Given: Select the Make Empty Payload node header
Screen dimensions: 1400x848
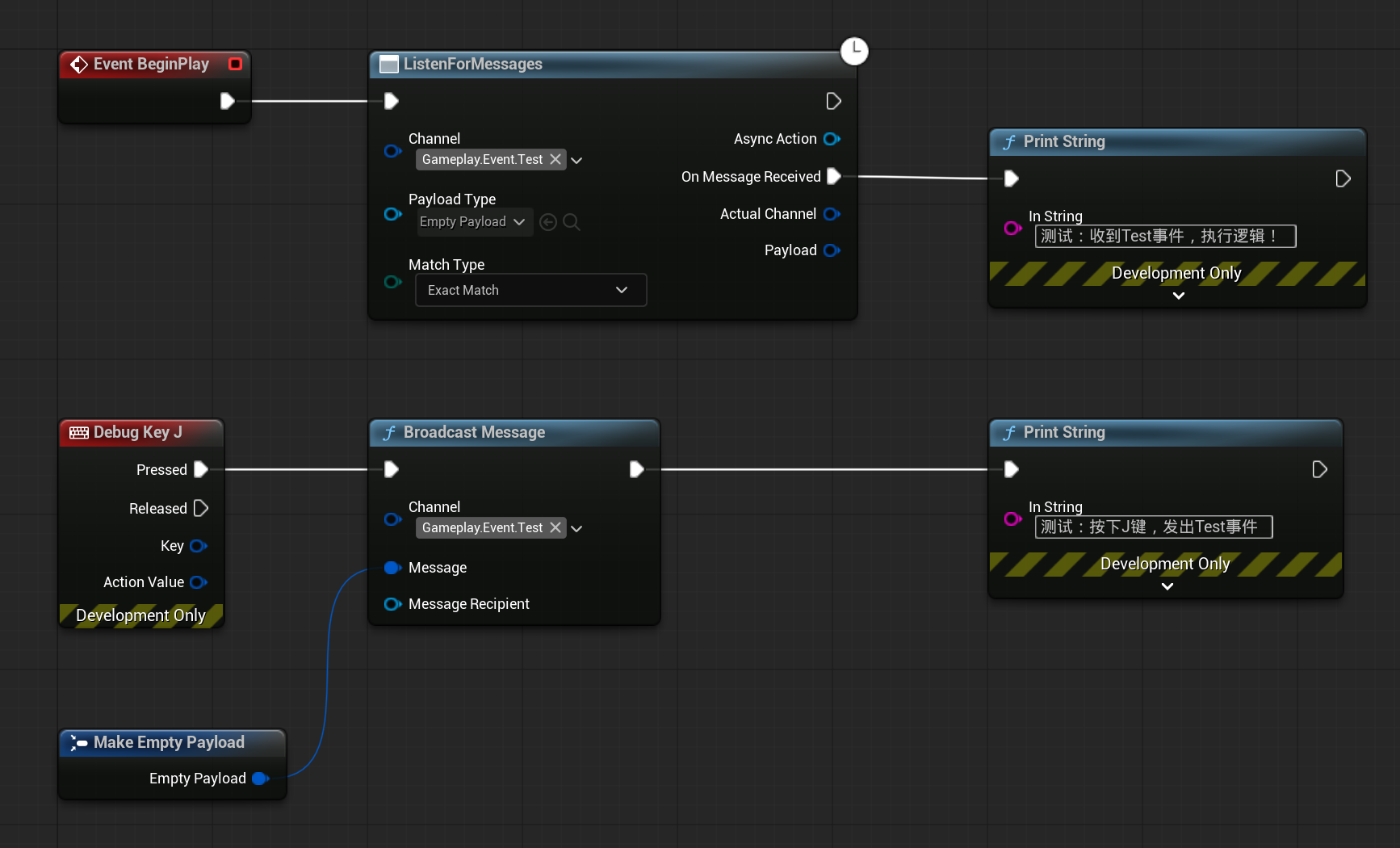Looking at the screenshot, I should click(x=169, y=743).
